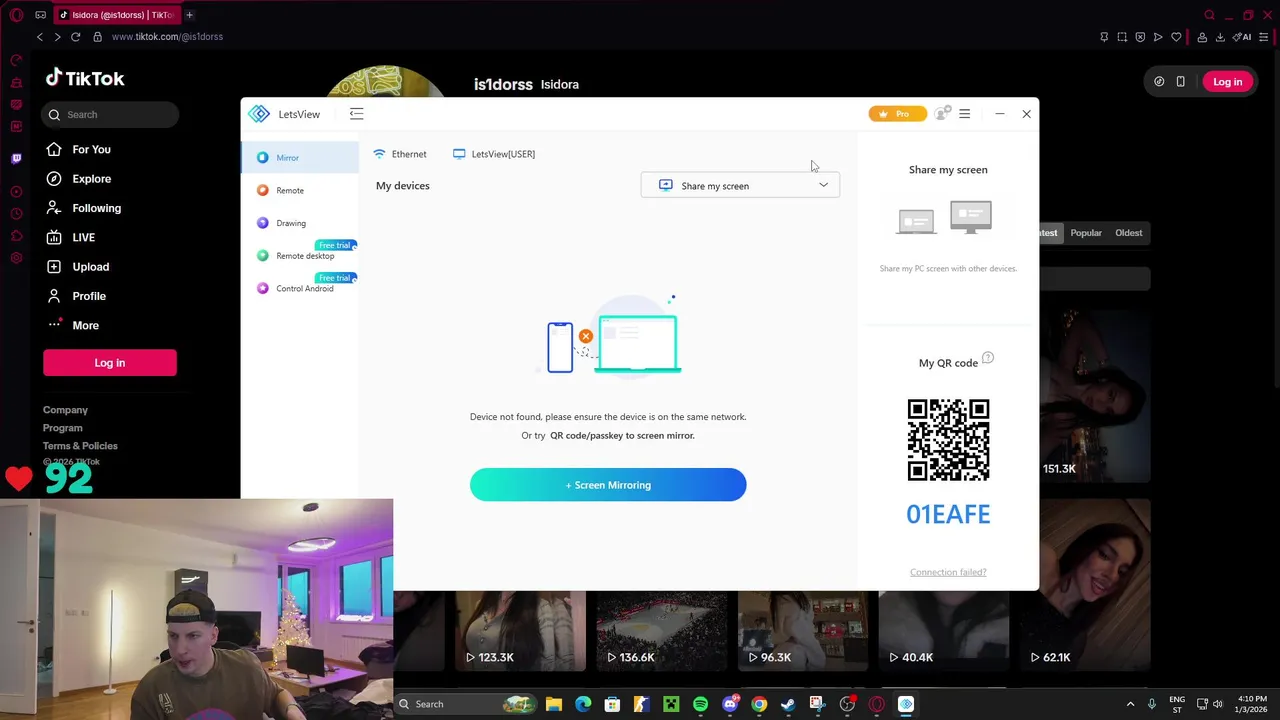Click the browser downloads icon
This screenshot has width=1280, height=720.
(x=1220, y=37)
